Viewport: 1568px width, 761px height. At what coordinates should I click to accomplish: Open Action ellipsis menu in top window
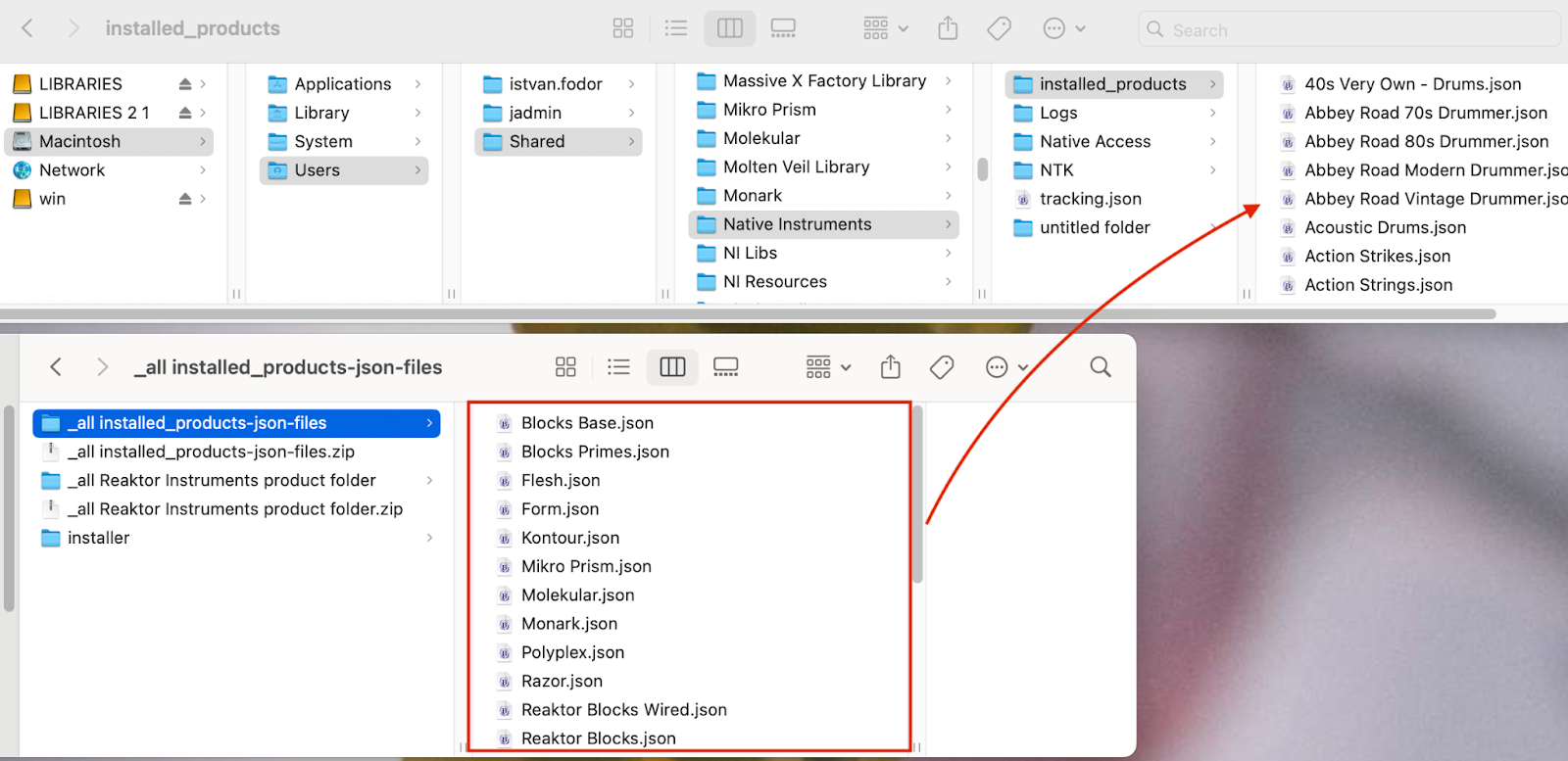click(x=1064, y=28)
